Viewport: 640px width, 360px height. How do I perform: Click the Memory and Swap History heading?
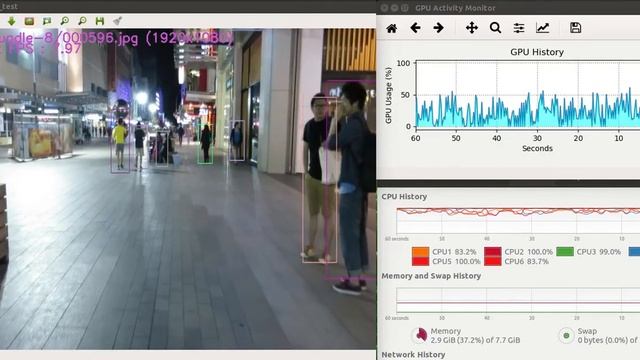point(431,276)
